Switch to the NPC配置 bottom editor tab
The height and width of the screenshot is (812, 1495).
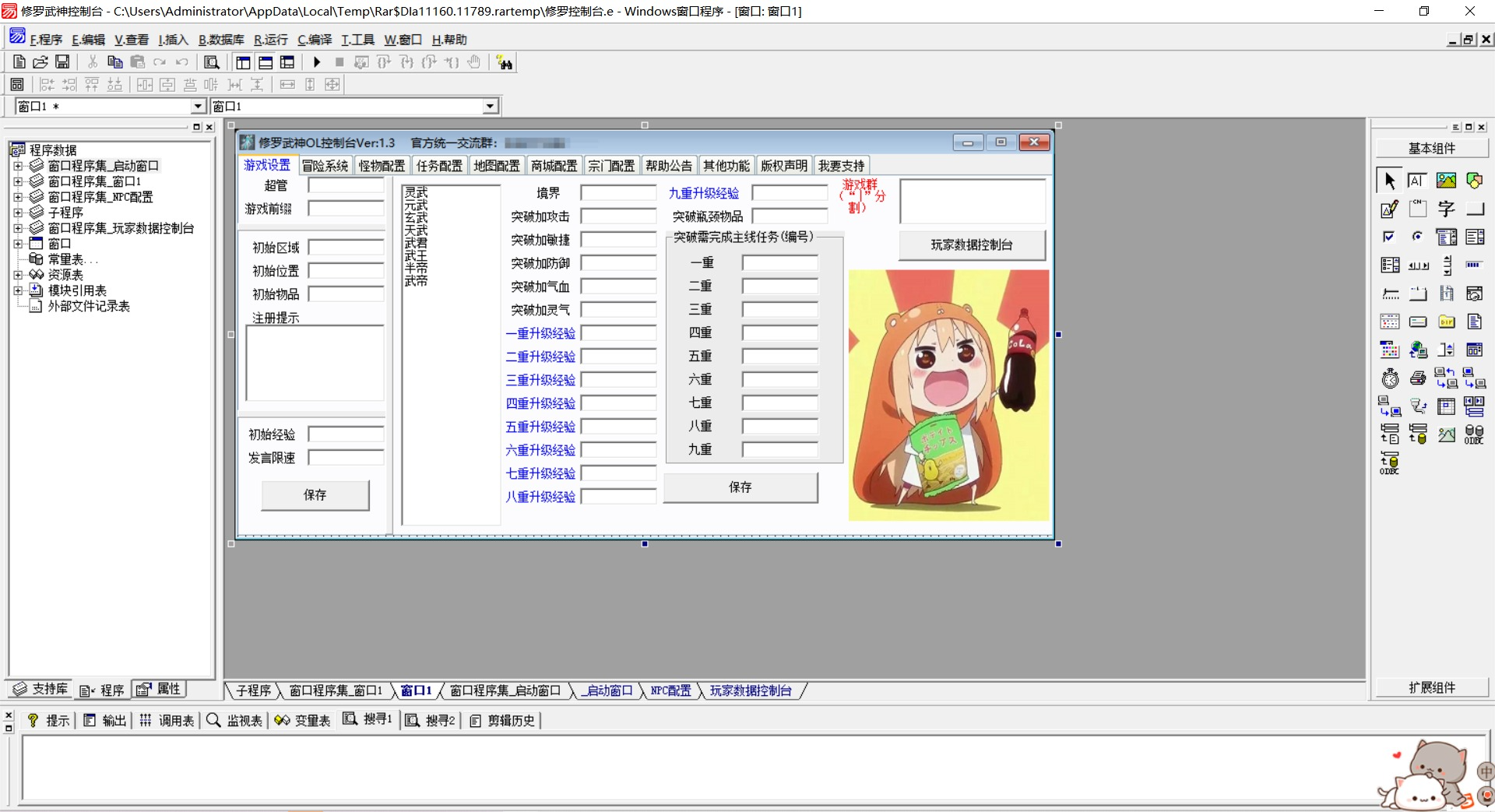(x=670, y=691)
